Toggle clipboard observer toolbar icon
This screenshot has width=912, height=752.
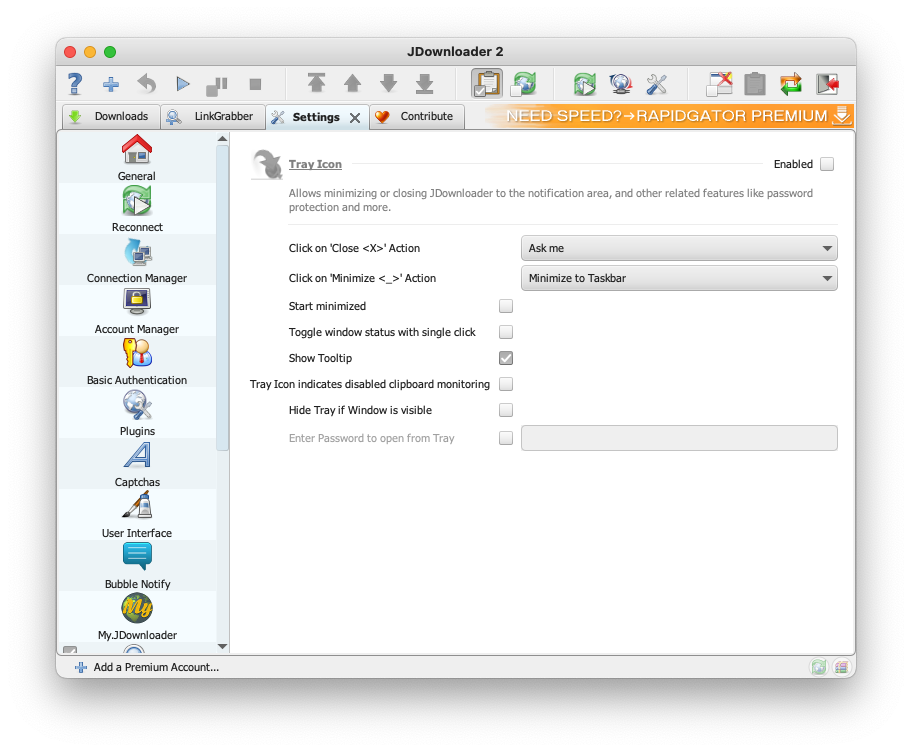pos(487,83)
